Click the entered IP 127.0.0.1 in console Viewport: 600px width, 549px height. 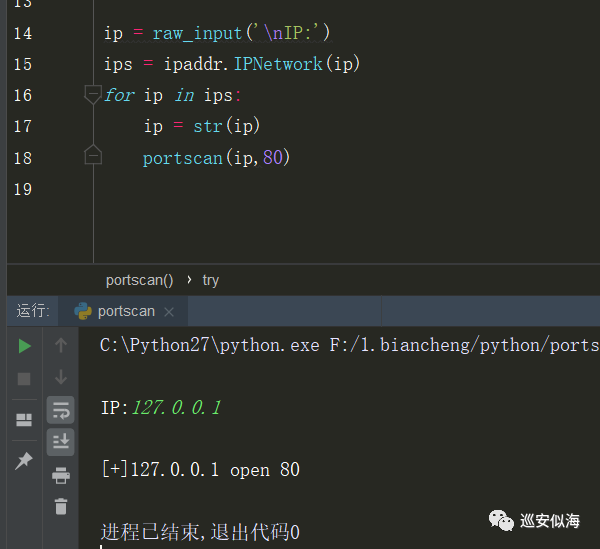176,407
